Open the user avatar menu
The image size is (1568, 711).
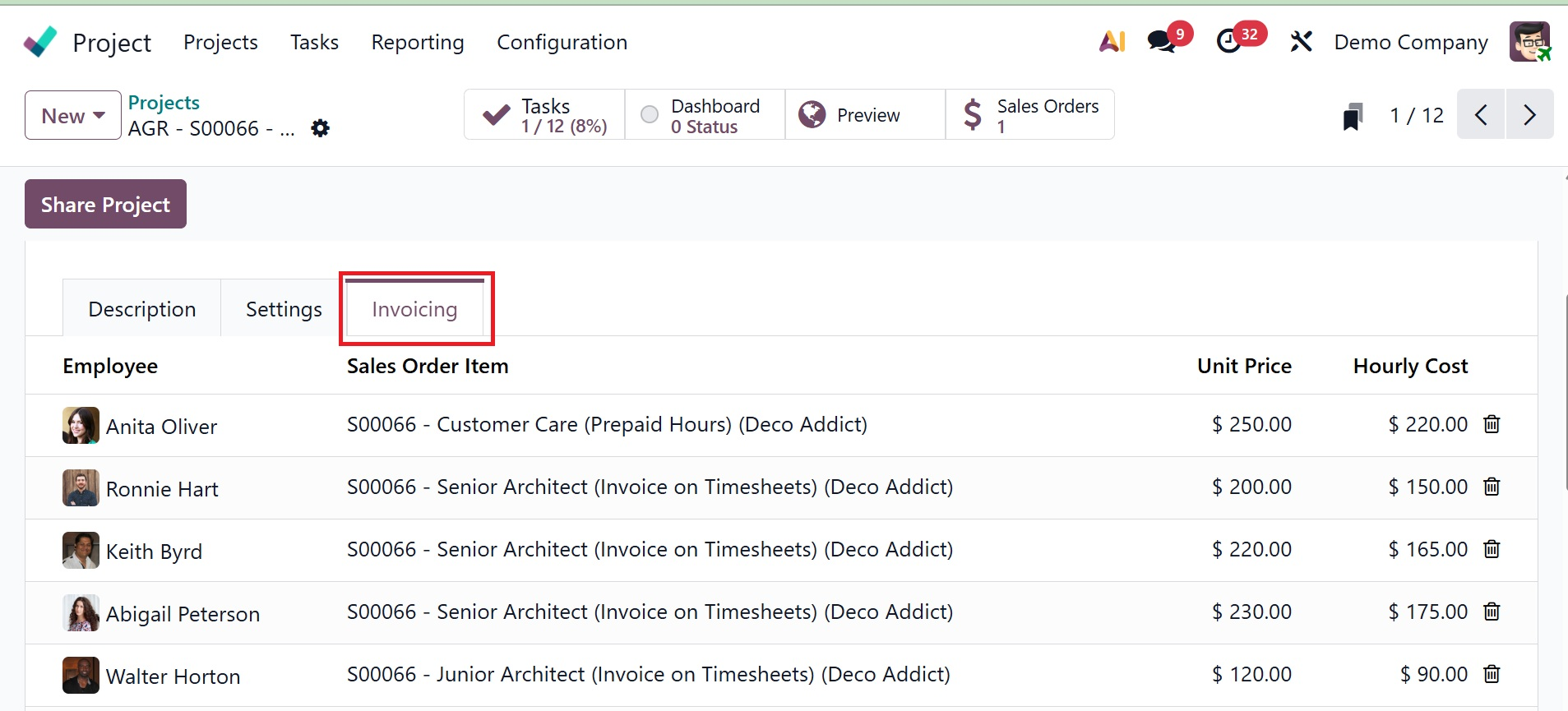(x=1529, y=42)
